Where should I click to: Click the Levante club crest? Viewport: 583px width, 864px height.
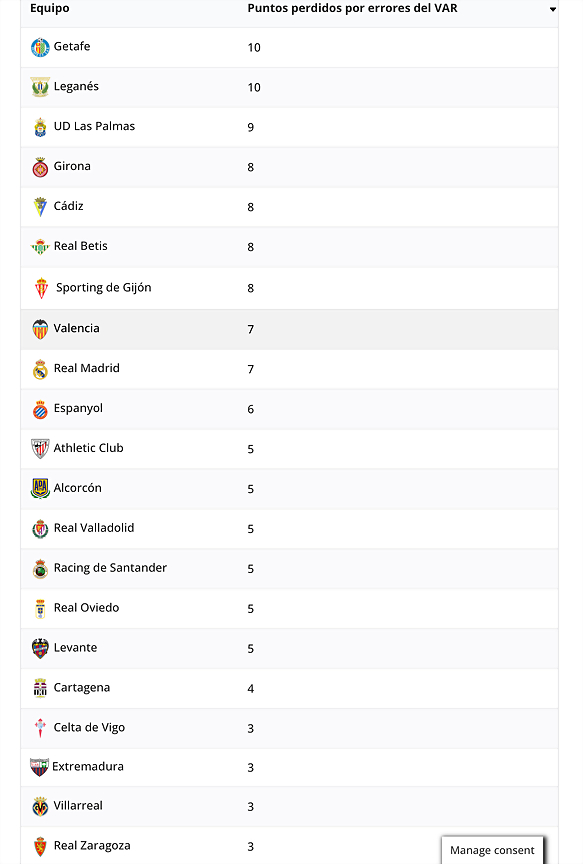click(x=40, y=649)
